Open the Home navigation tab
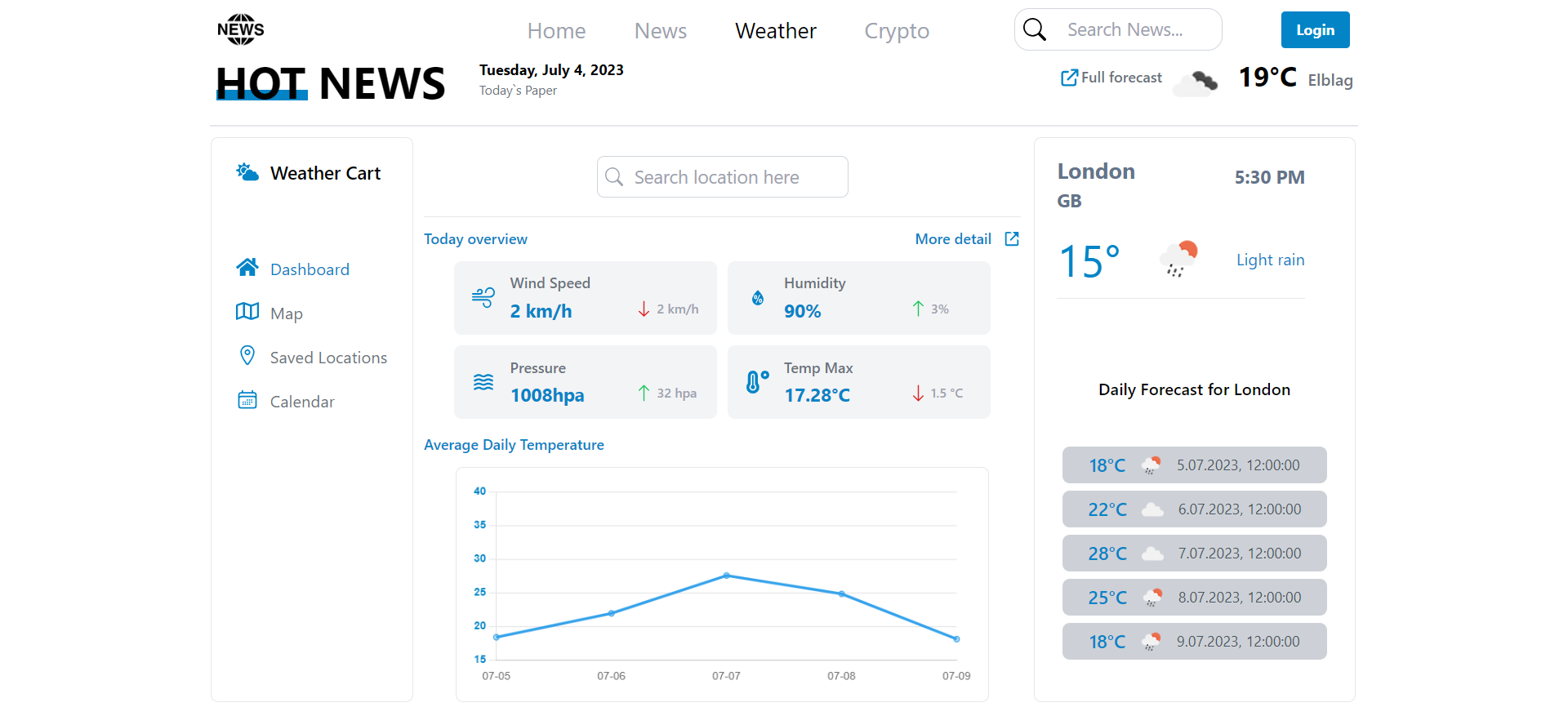The width and height of the screenshot is (1568, 707). [556, 31]
